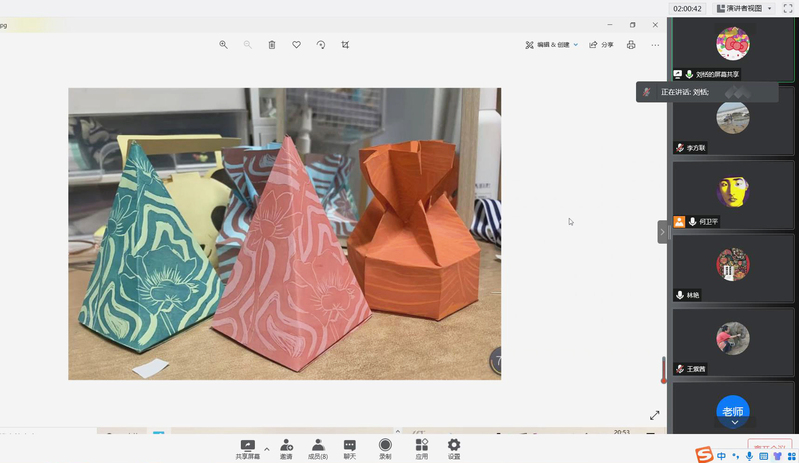Open meeting 设置 settings gear
This screenshot has width=799, height=463.
[454, 449]
